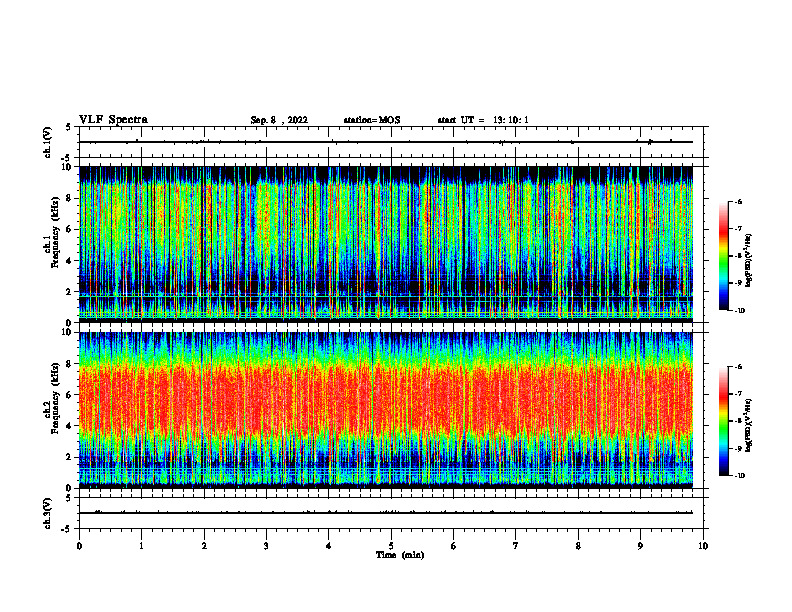
Task: Click time axis tick label '2'
Action: [x=204, y=546]
